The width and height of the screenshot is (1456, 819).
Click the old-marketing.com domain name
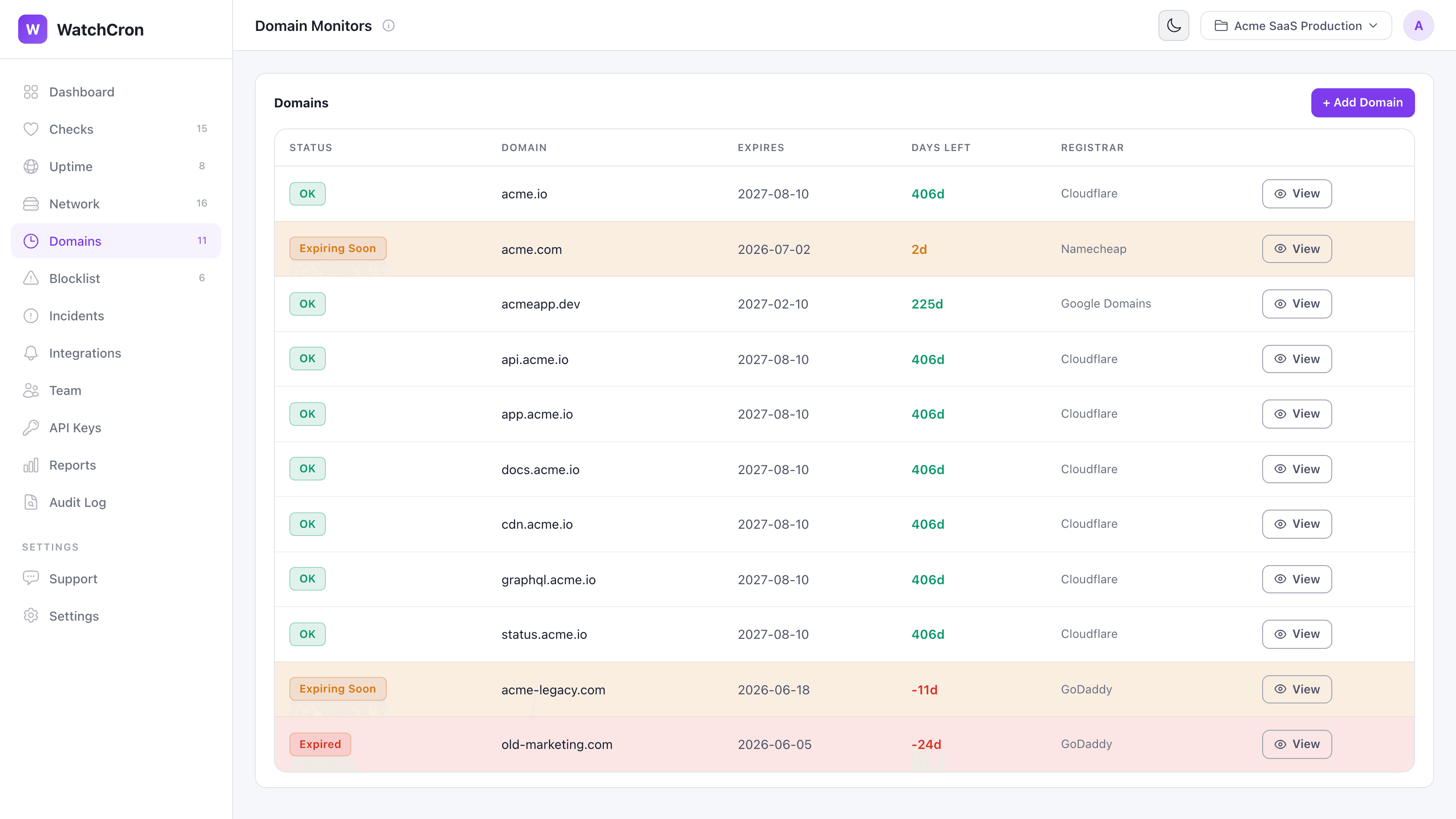coord(557,745)
